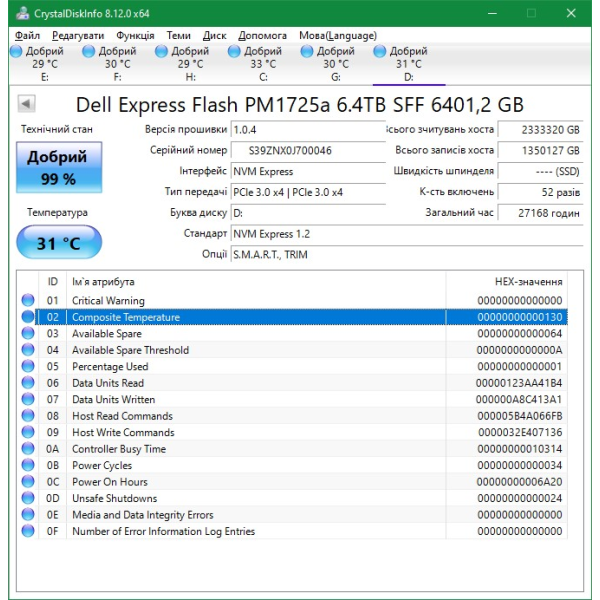Click status icon of Unsafe Shutdowns row
The height and width of the screenshot is (600, 600).
click(x=28, y=497)
